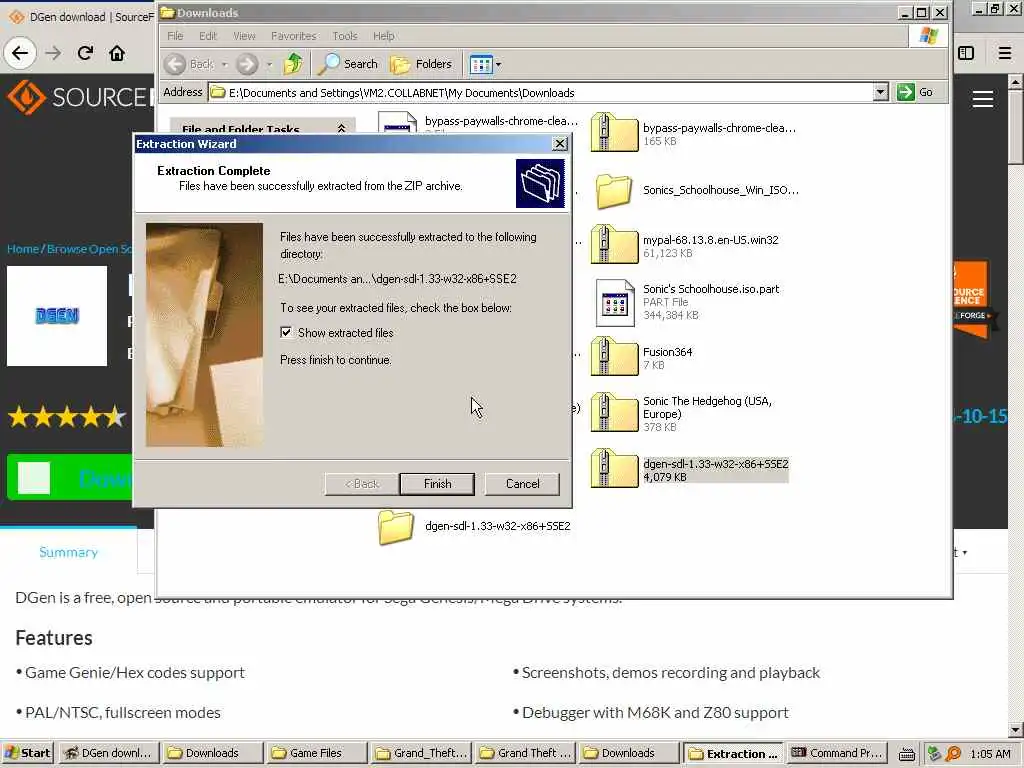Switch to Command Prompt taskbar button
Image resolution: width=1024 pixels, height=768 pixels.
pos(837,753)
